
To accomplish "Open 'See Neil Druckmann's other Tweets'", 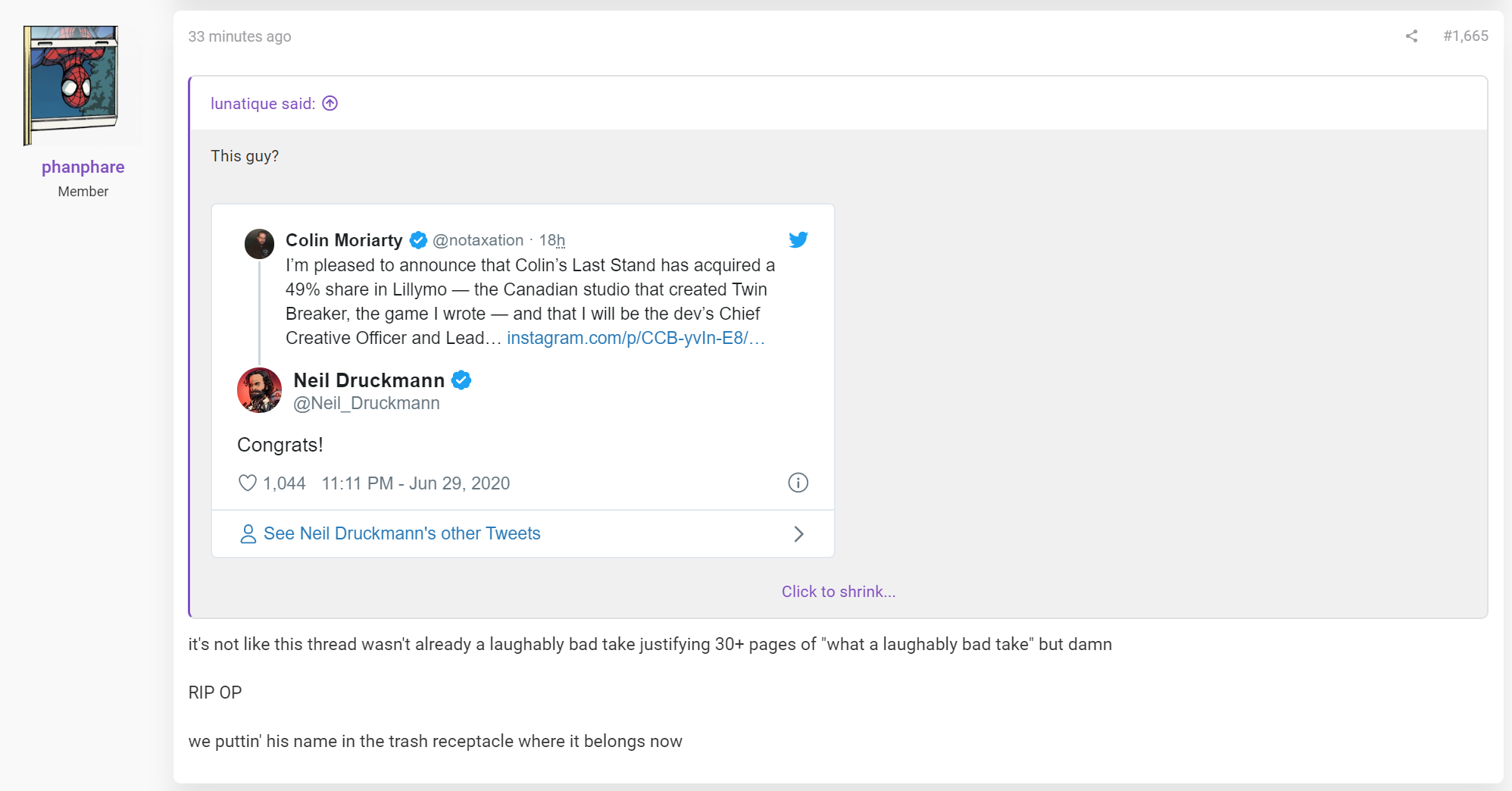I will tap(402, 533).
